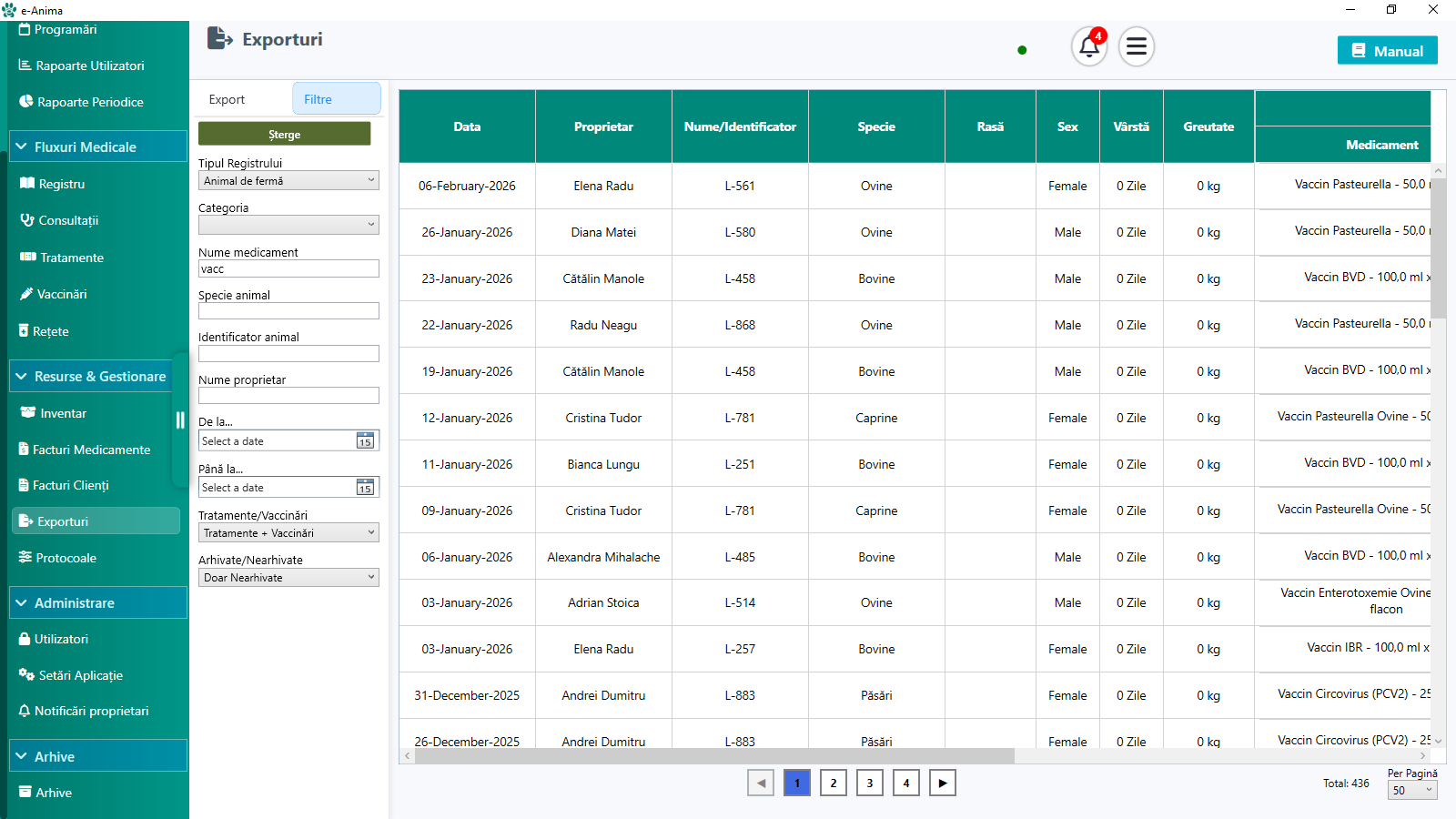Switch to the Export tab
Screen dimensions: 1456x819
pyautogui.click(x=227, y=99)
